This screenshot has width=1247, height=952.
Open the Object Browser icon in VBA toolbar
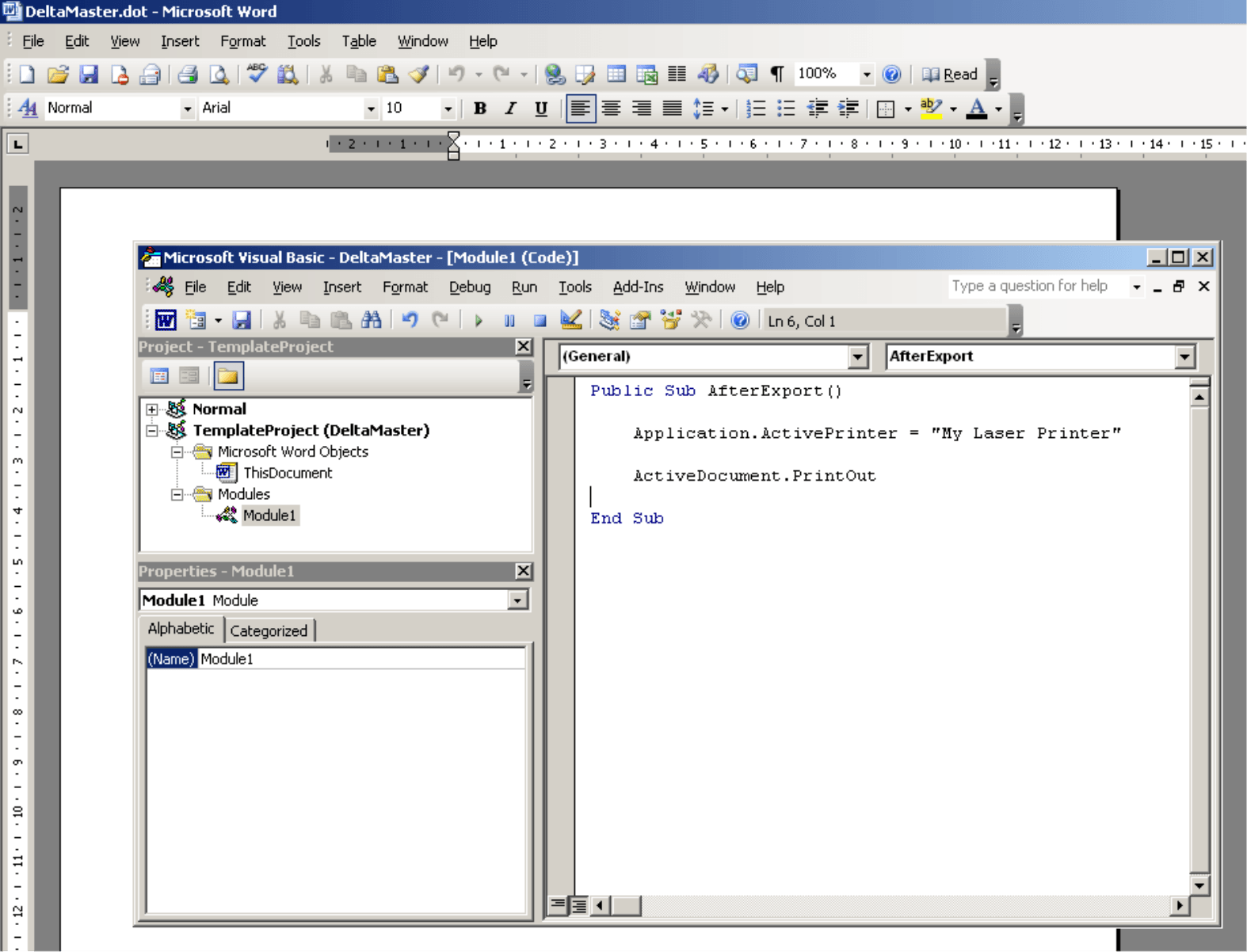[x=671, y=320]
